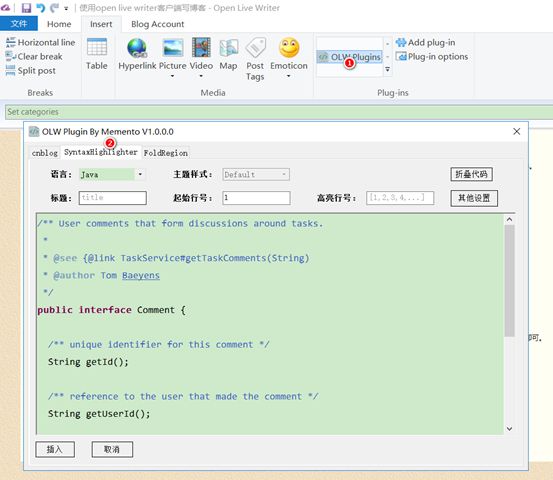Click the Open Live Writer app icon
Viewport: 553px width, 480px height.
[x=6, y=7]
